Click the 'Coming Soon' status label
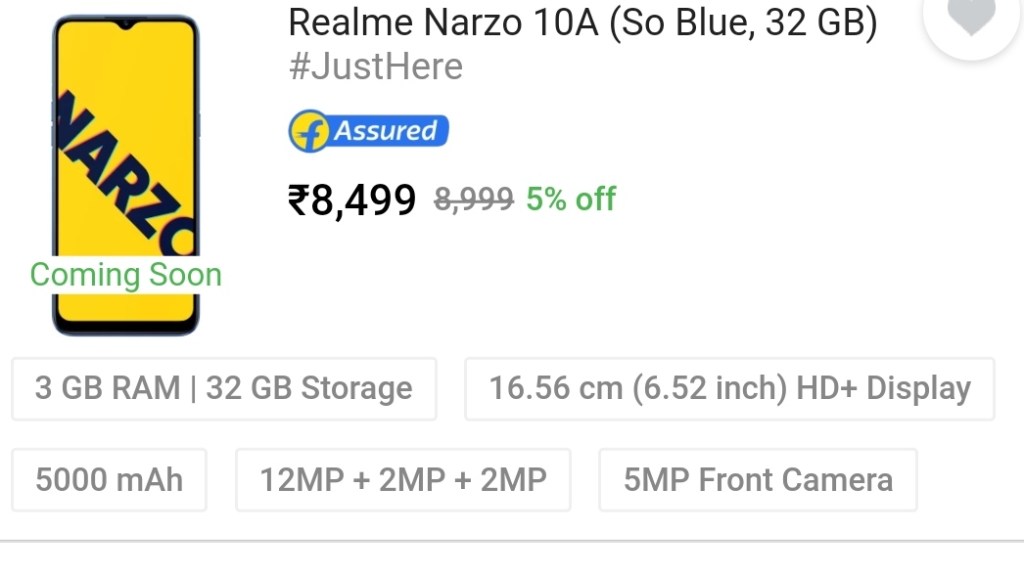 pyautogui.click(x=126, y=274)
